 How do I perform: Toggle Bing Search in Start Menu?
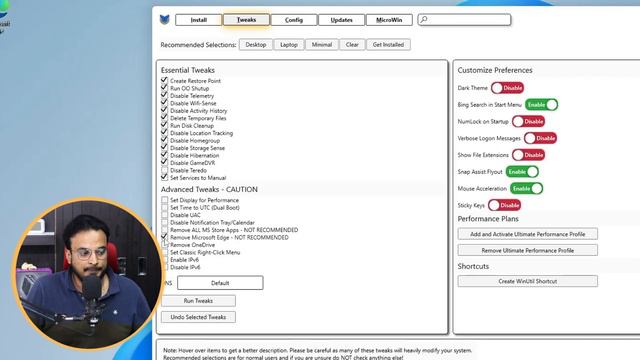[541, 104]
